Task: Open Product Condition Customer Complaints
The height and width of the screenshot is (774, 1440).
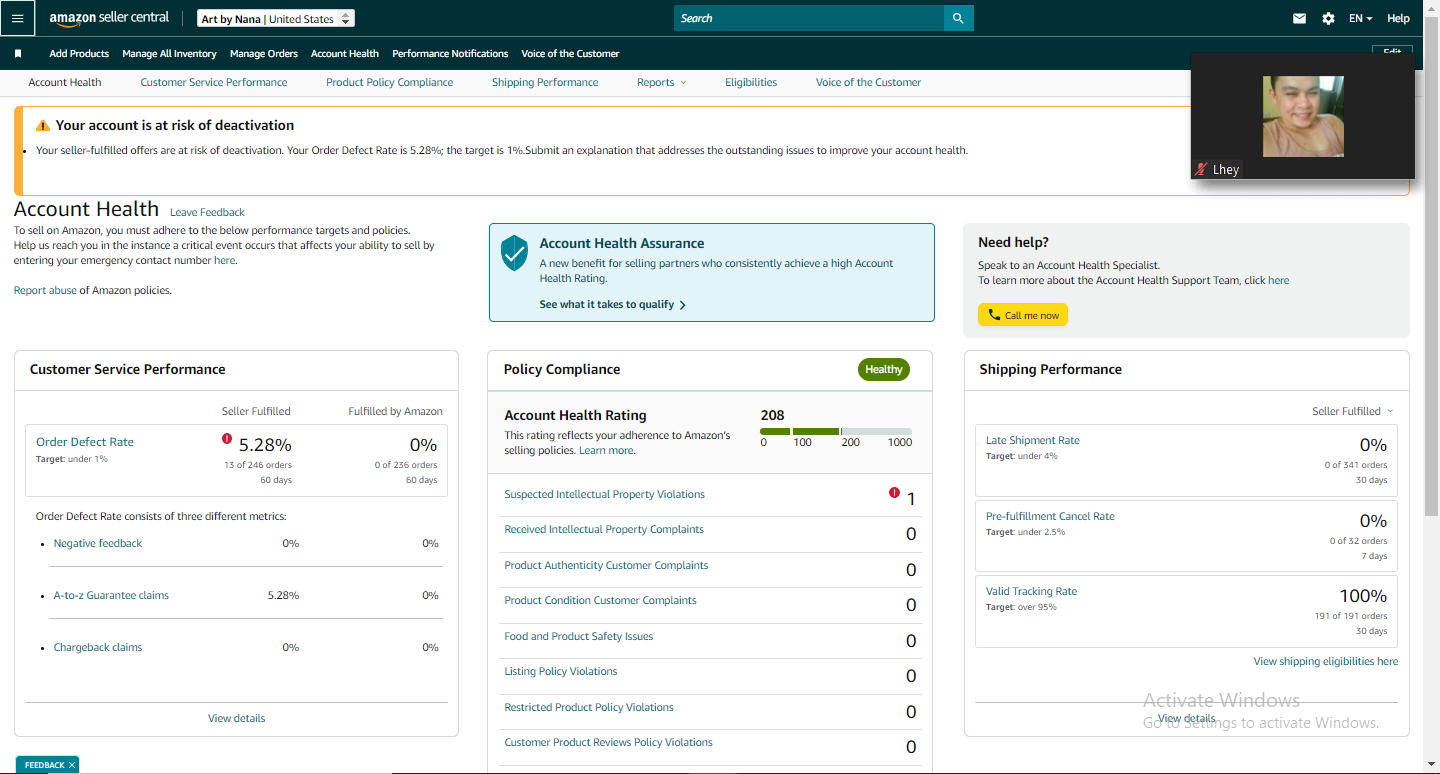Action: (x=600, y=600)
